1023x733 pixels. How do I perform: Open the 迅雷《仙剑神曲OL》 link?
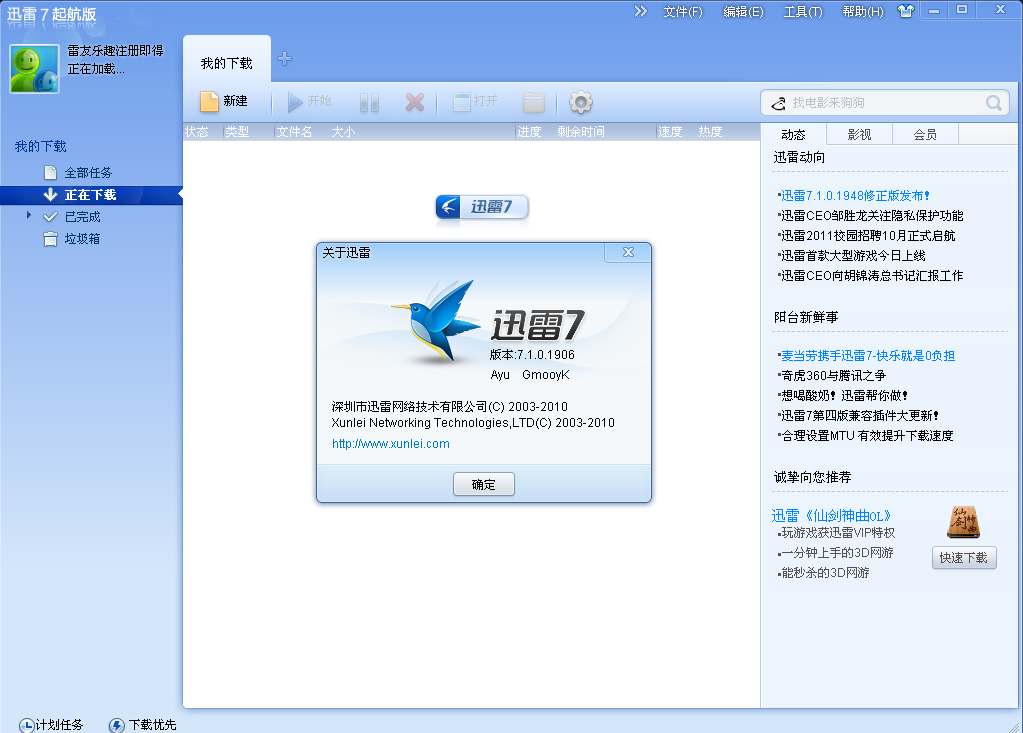(831, 516)
